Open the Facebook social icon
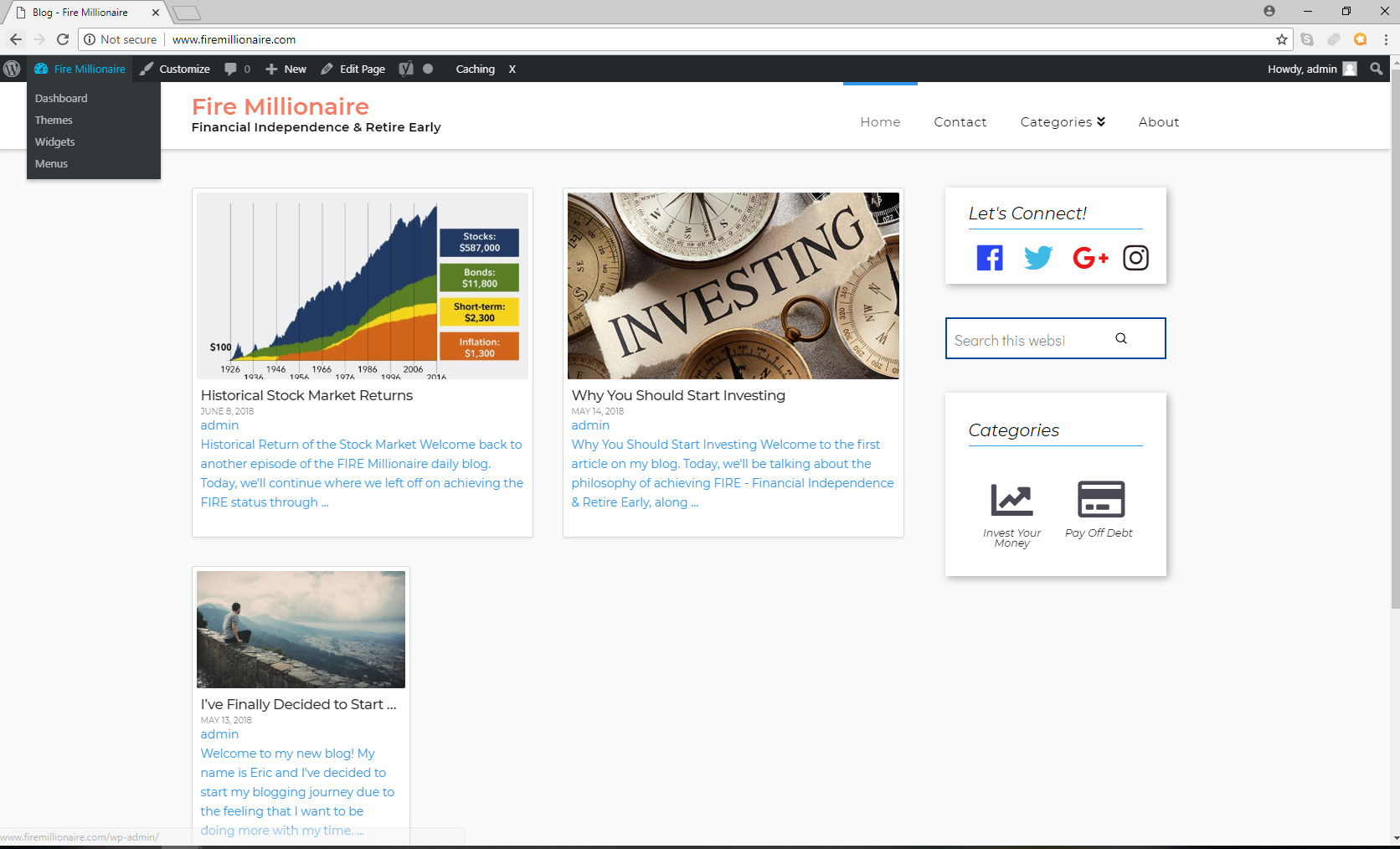This screenshot has width=1400, height=849. [990, 258]
